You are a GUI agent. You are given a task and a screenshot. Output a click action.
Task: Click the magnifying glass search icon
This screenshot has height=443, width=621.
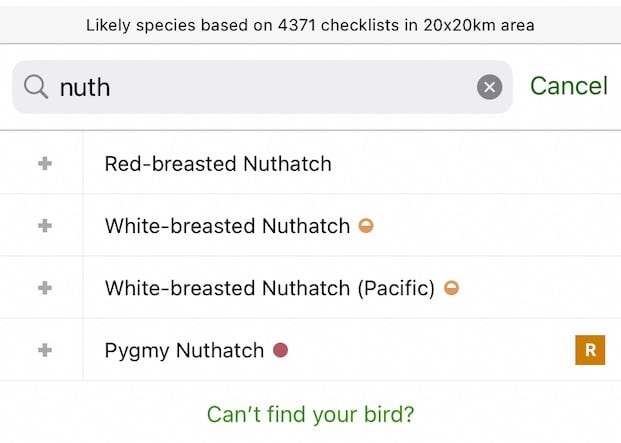36,87
